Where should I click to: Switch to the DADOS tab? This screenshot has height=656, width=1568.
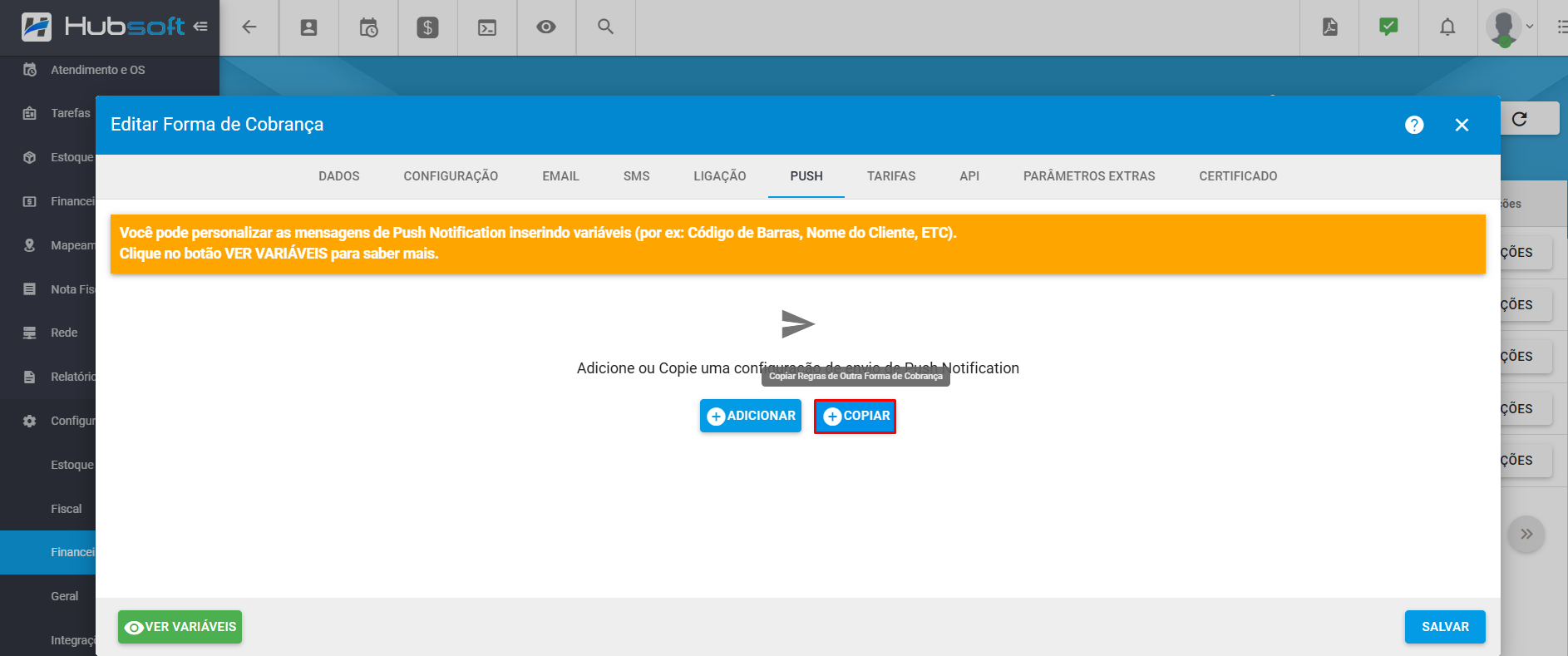pyautogui.click(x=339, y=176)
